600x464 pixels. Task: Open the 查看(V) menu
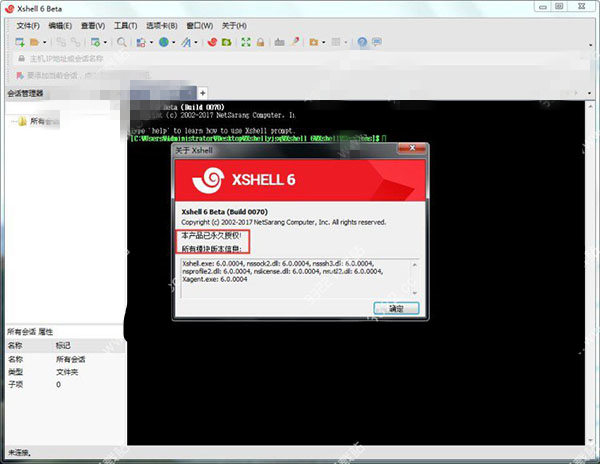[93, 26]
